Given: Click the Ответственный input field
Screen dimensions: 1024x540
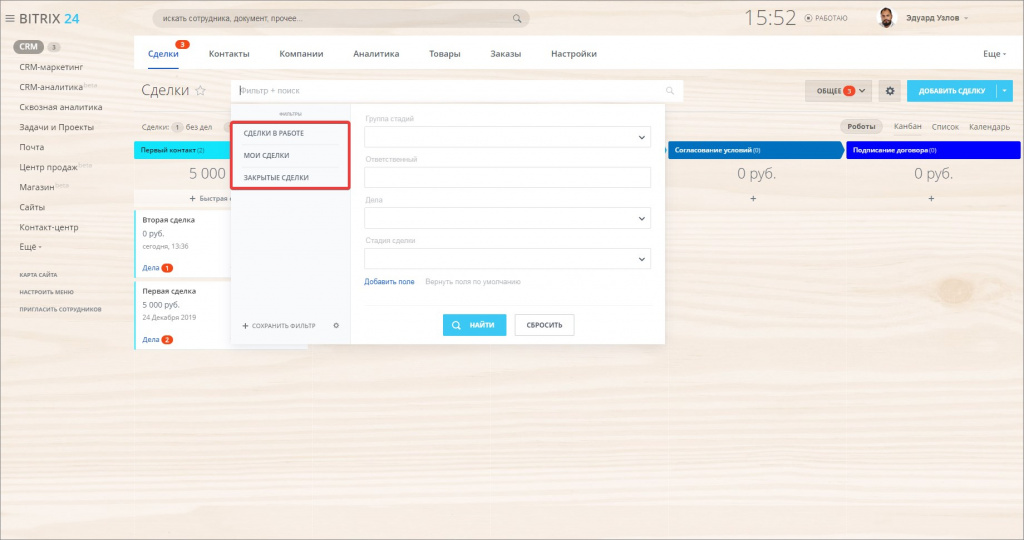Looking at the screenshot, I should 507,177.
